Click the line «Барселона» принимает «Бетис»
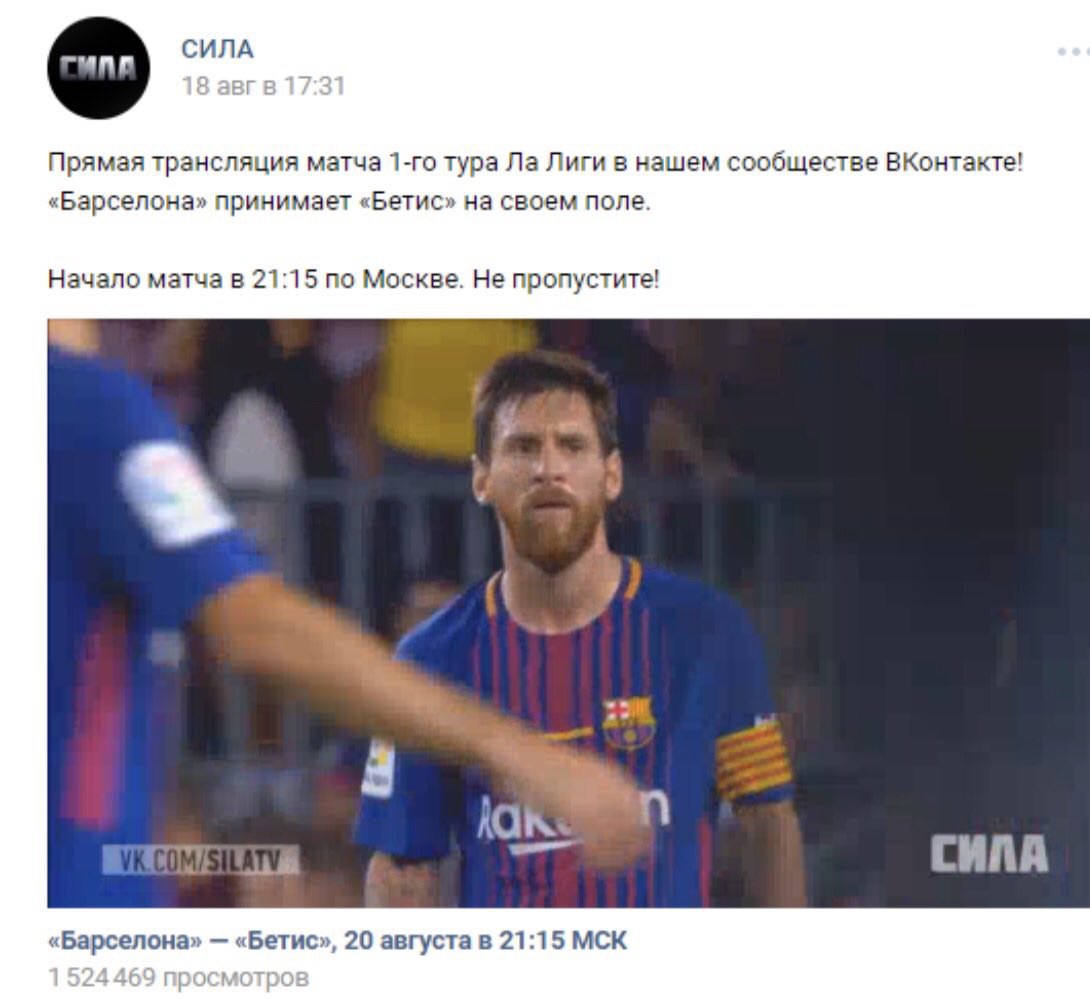Image resolution: width=1090 pixels, height=1005 pixels. point(349,202)
